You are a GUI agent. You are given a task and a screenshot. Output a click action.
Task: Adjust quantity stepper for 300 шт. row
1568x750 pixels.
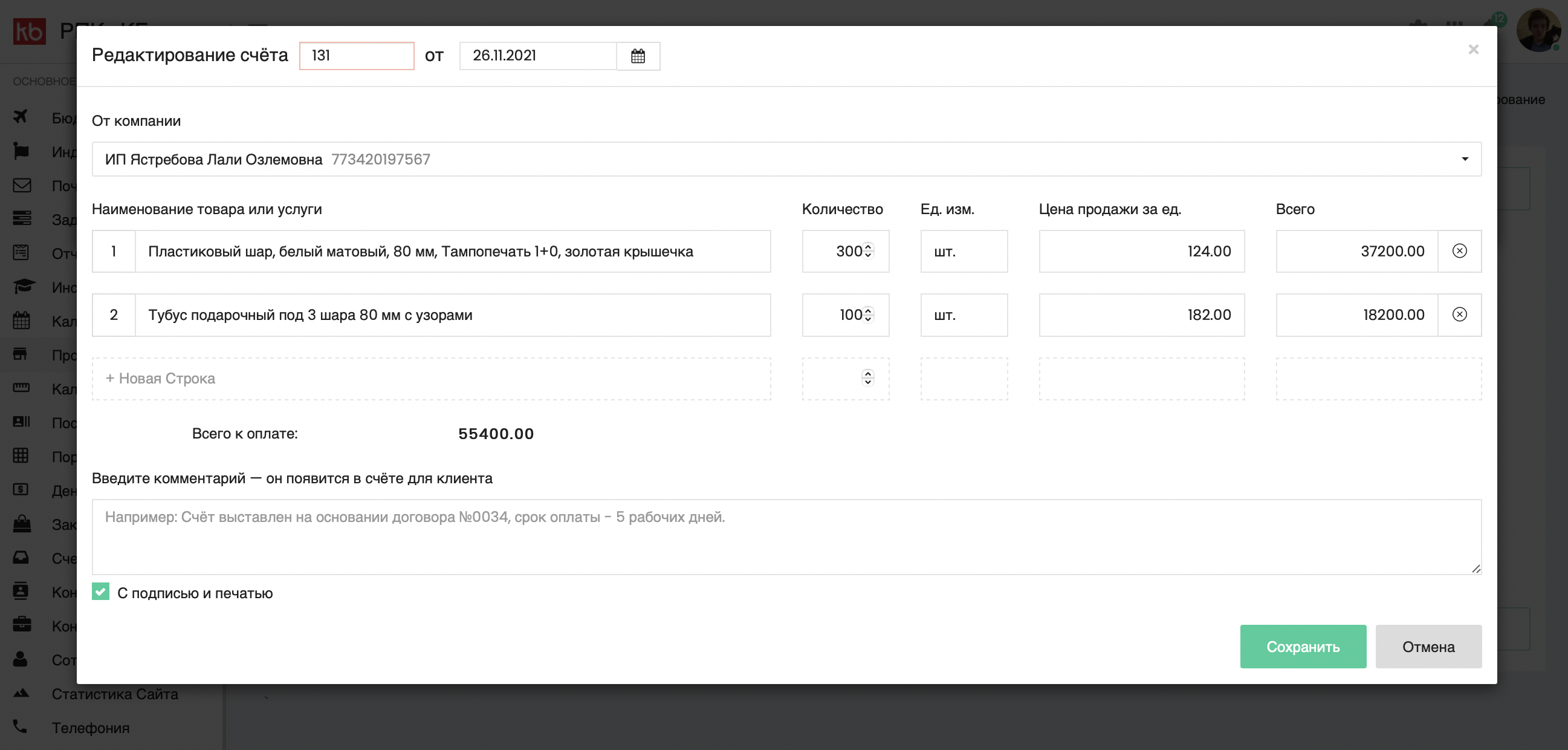868,251
